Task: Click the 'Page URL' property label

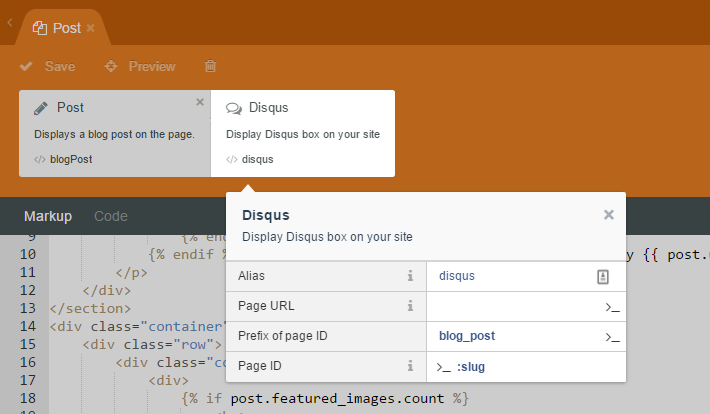Action: [x=266, y=306]
